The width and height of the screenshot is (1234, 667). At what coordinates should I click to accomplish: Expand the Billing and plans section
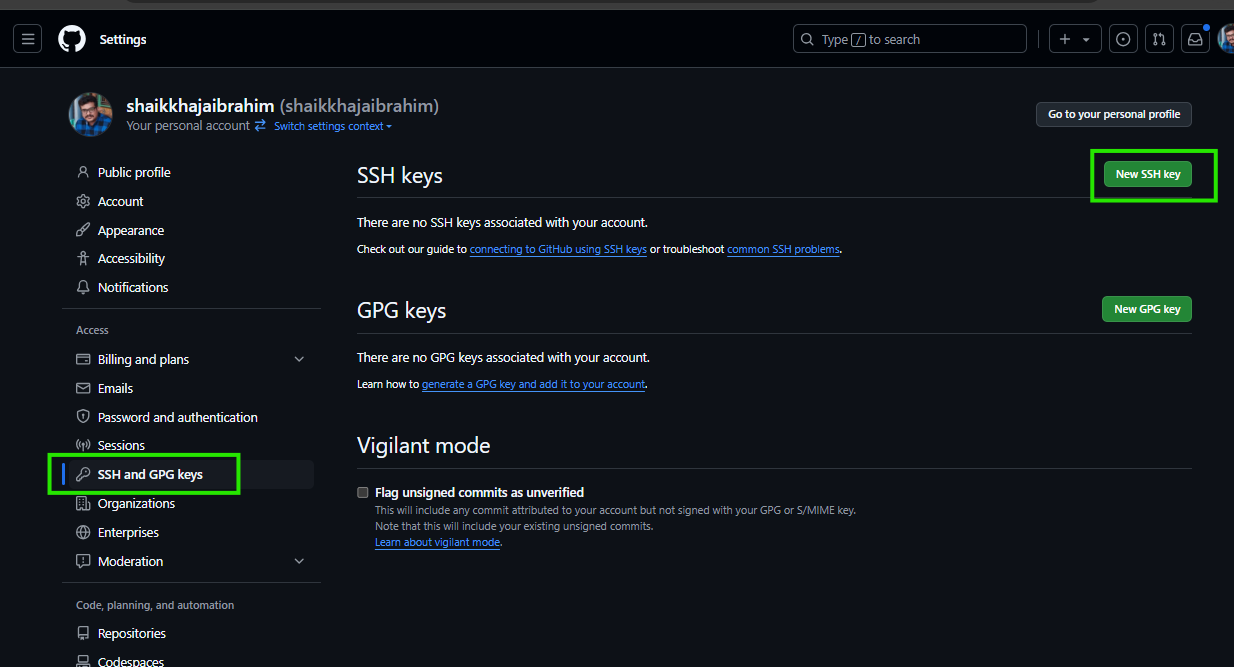tap(299, 359)
